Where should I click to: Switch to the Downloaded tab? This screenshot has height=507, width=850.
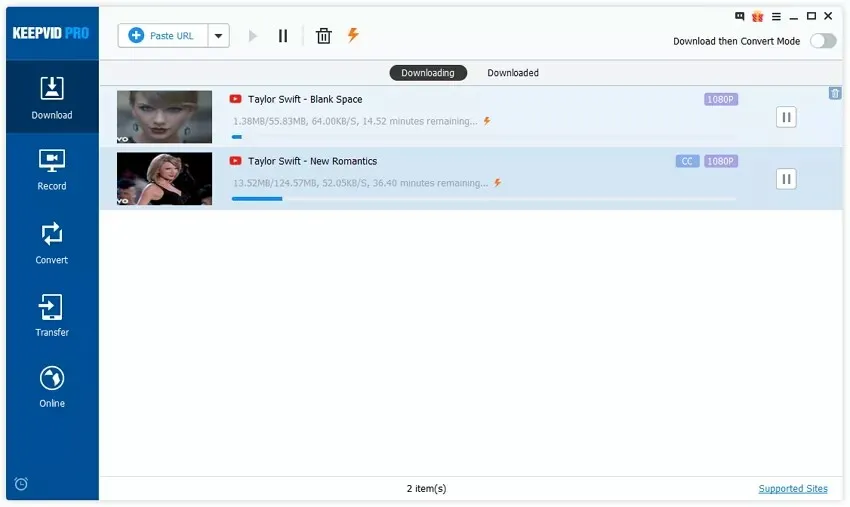click(513, 73)
